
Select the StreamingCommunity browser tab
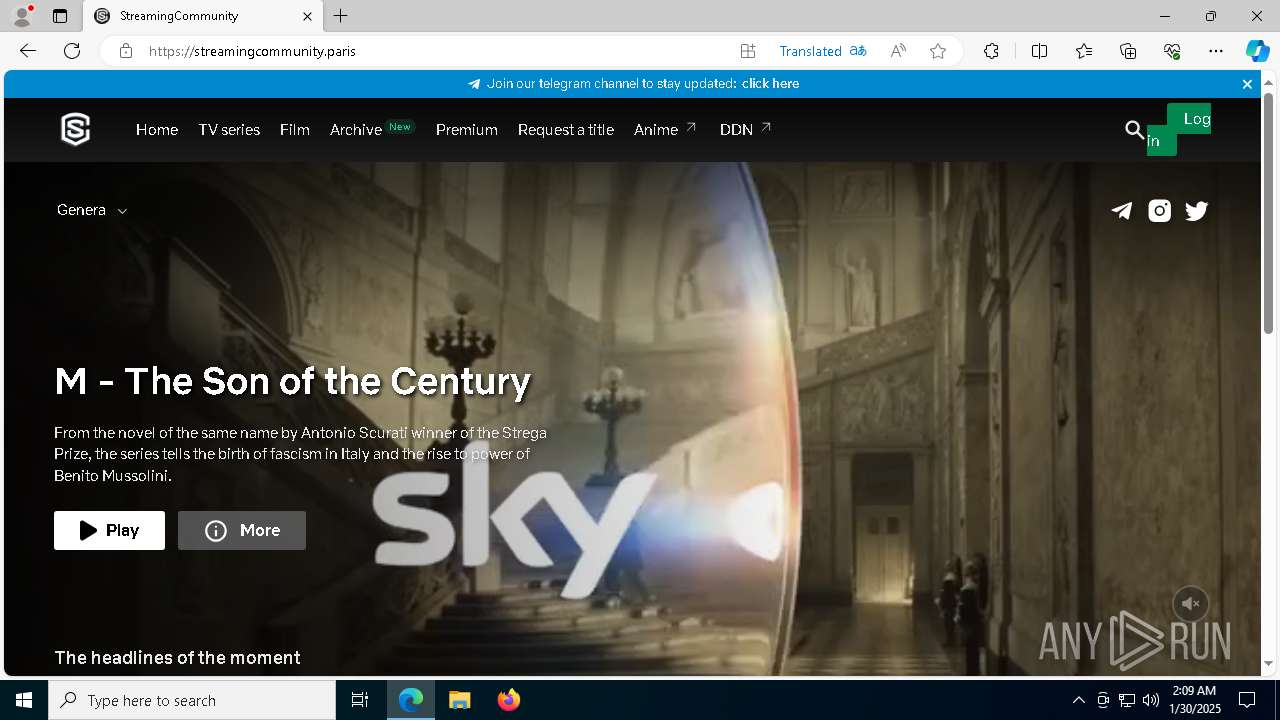point(203,16)
